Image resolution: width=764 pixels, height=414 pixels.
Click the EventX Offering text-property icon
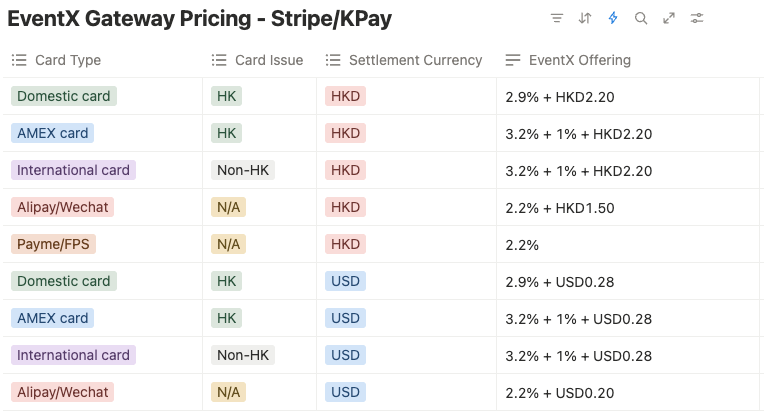click(513, 60)
